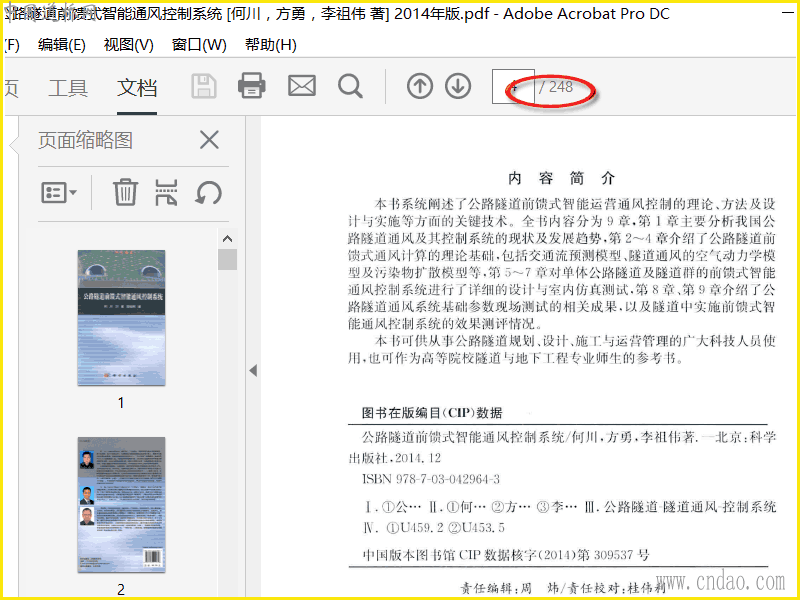Open the search magnifier tool
Image resolution: width=800 pixels, height=600 pixels.
[350, 86]
